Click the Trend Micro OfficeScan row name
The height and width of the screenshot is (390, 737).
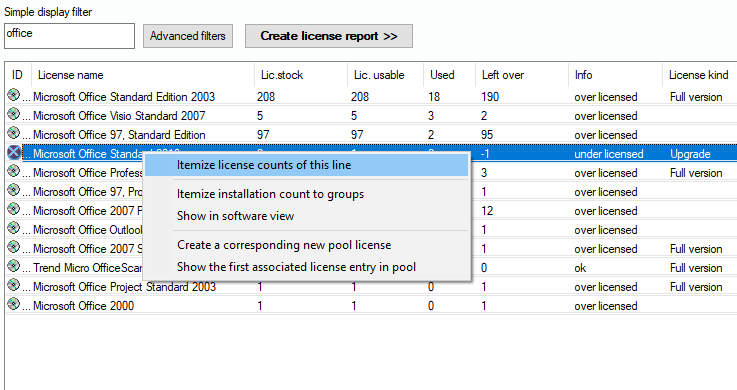point(87,268)
